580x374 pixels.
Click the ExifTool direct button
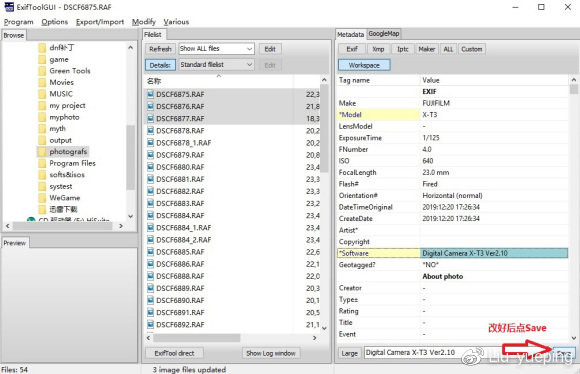click(174, 353)
